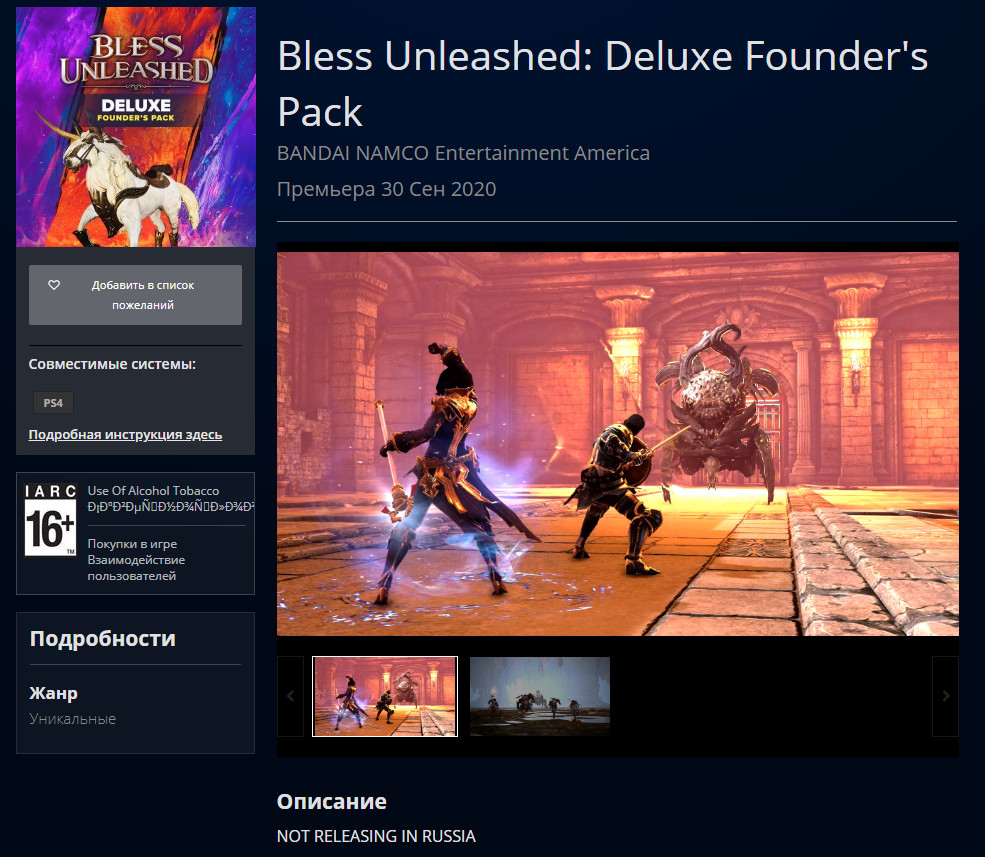
Task: Click the Описание section heading
Action: [x=332, y=801]
